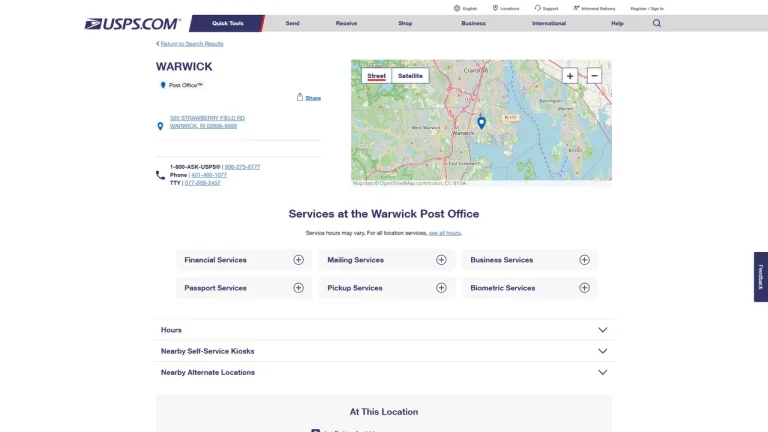
Task: Click the 800-275-8777 phone link
Action: point(242,167)
